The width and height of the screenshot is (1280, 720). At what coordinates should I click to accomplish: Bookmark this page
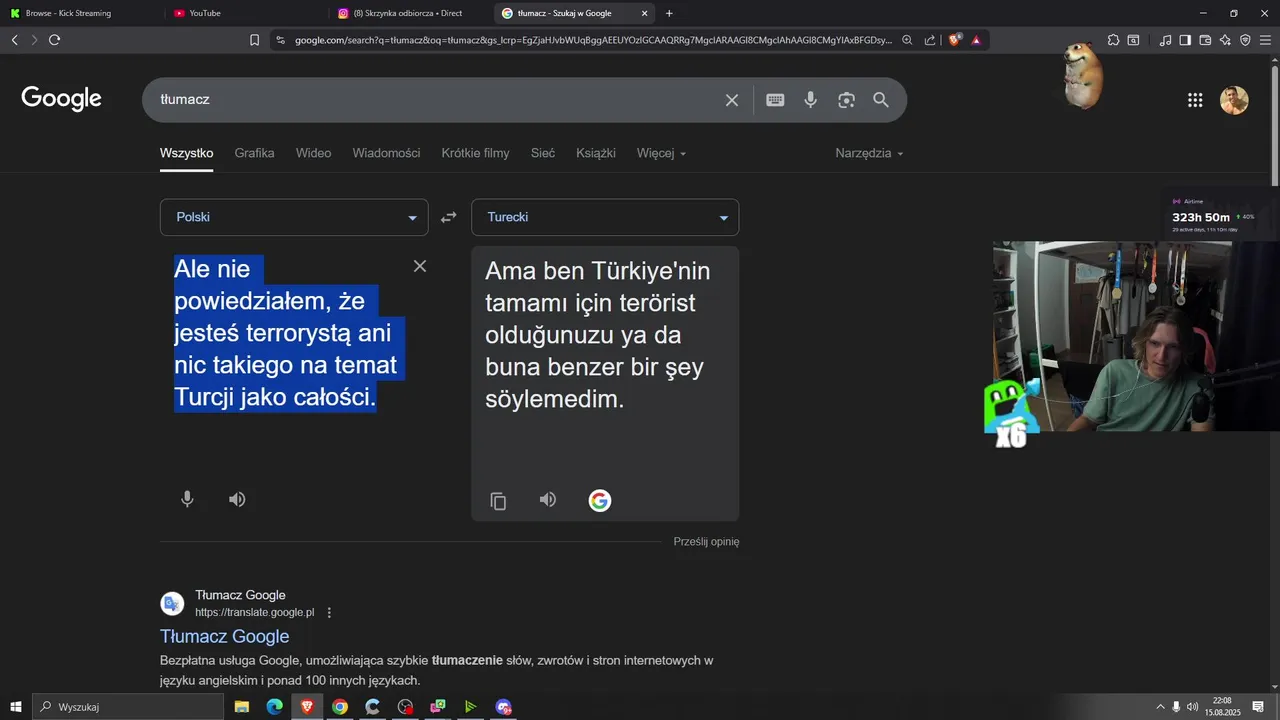click(x=254, y=40)
